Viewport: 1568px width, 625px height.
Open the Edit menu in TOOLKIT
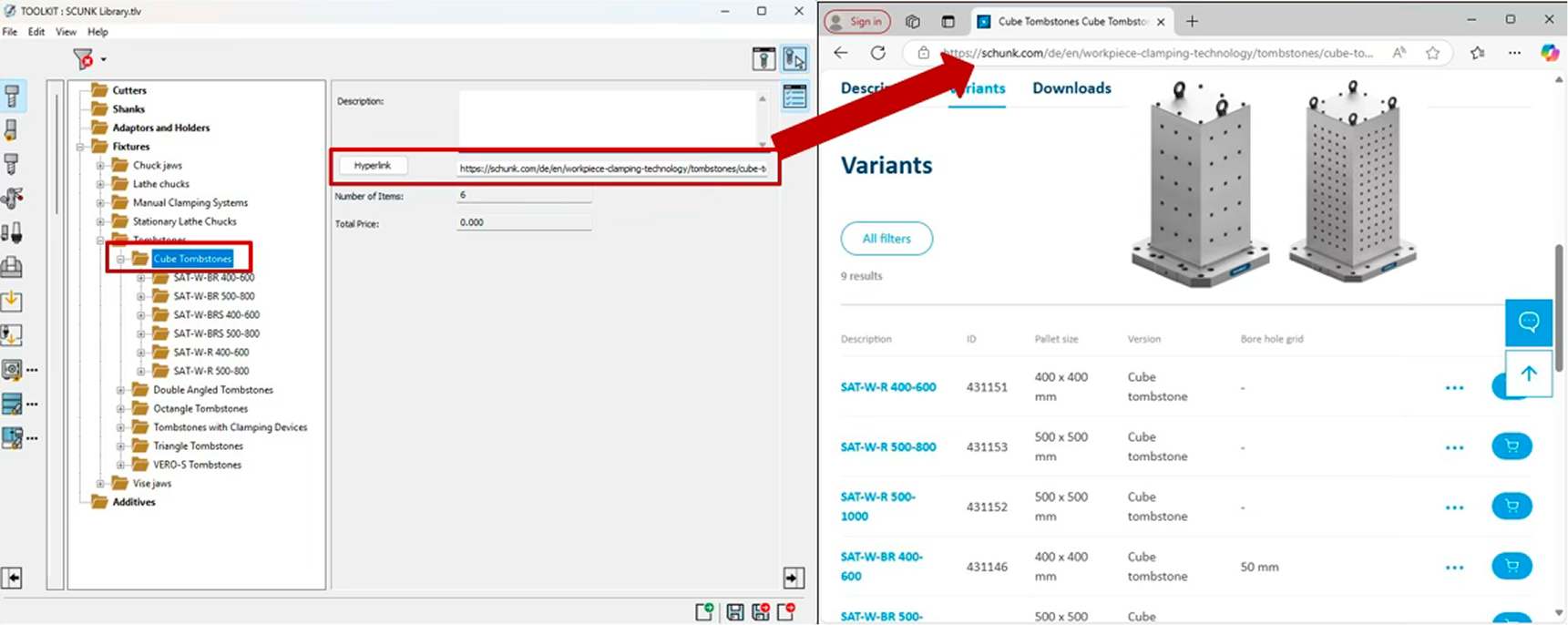click(x=36, y=32)
